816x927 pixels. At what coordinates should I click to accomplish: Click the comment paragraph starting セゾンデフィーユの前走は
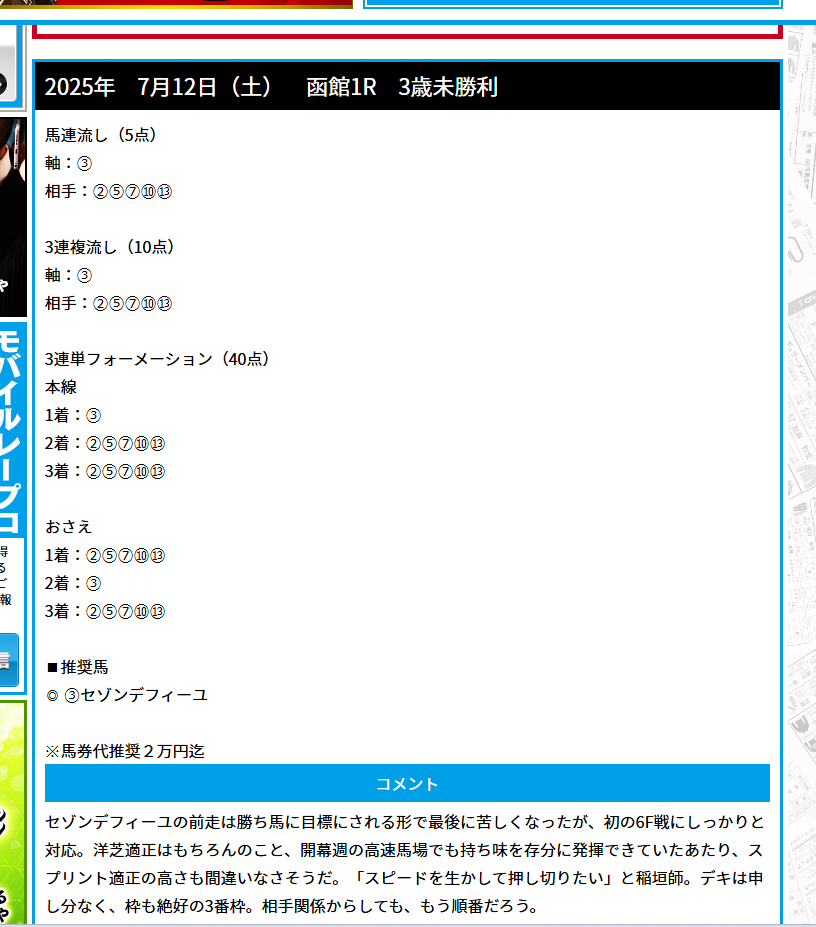pos(407,864)
